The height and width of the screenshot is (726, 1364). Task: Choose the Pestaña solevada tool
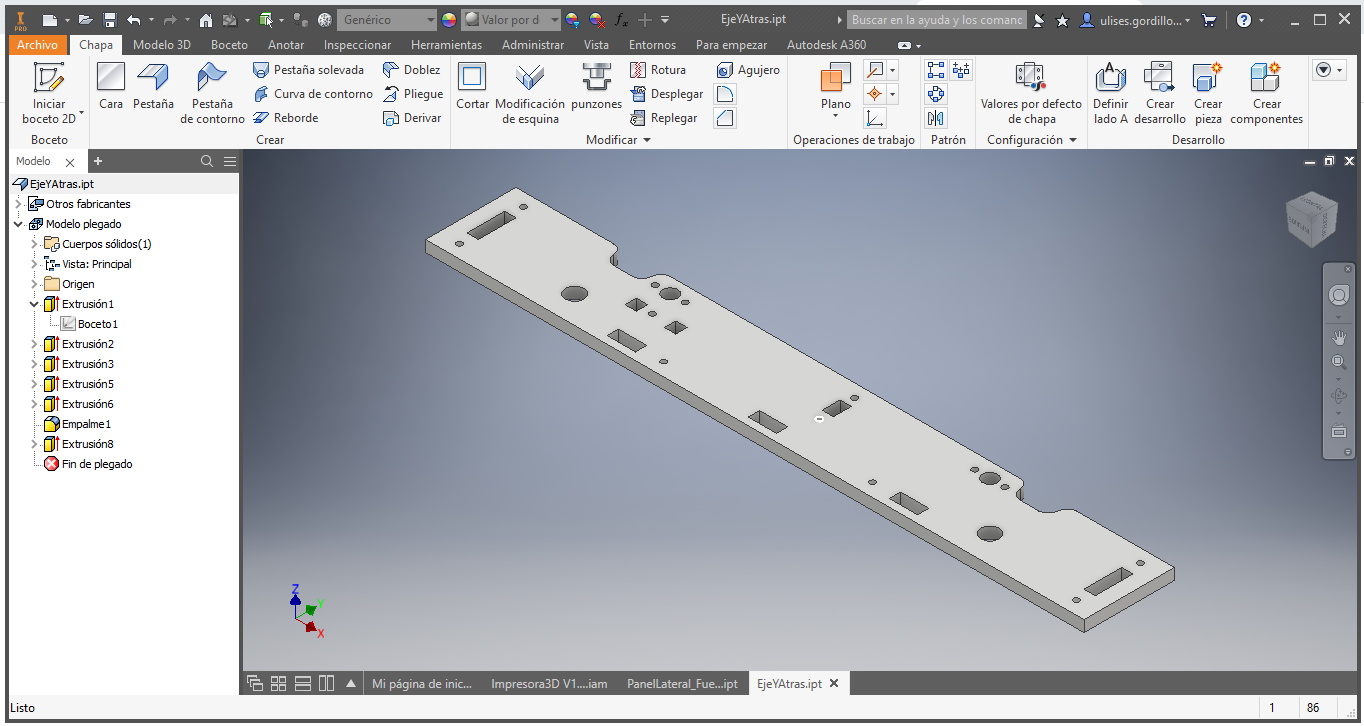[308, 70]
